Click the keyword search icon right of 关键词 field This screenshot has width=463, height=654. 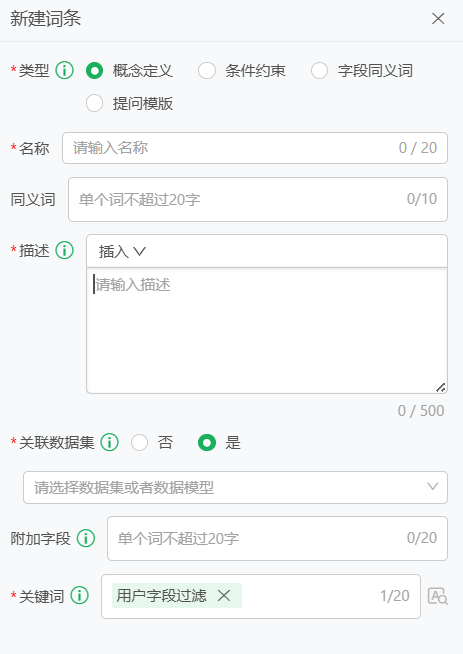click(x=438, y=596)
